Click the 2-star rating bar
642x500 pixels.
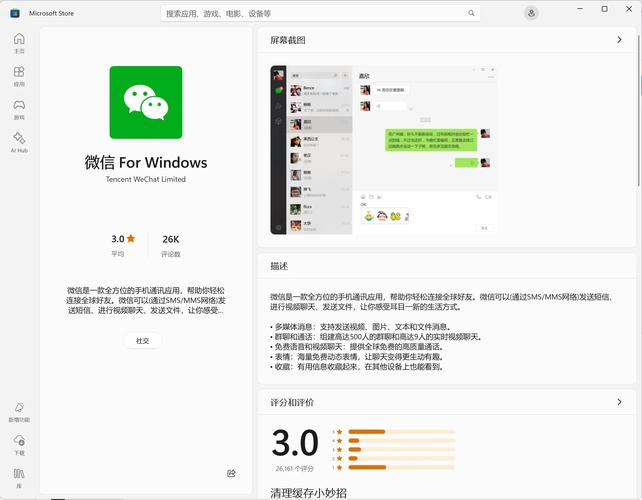(x=402, y=458)
